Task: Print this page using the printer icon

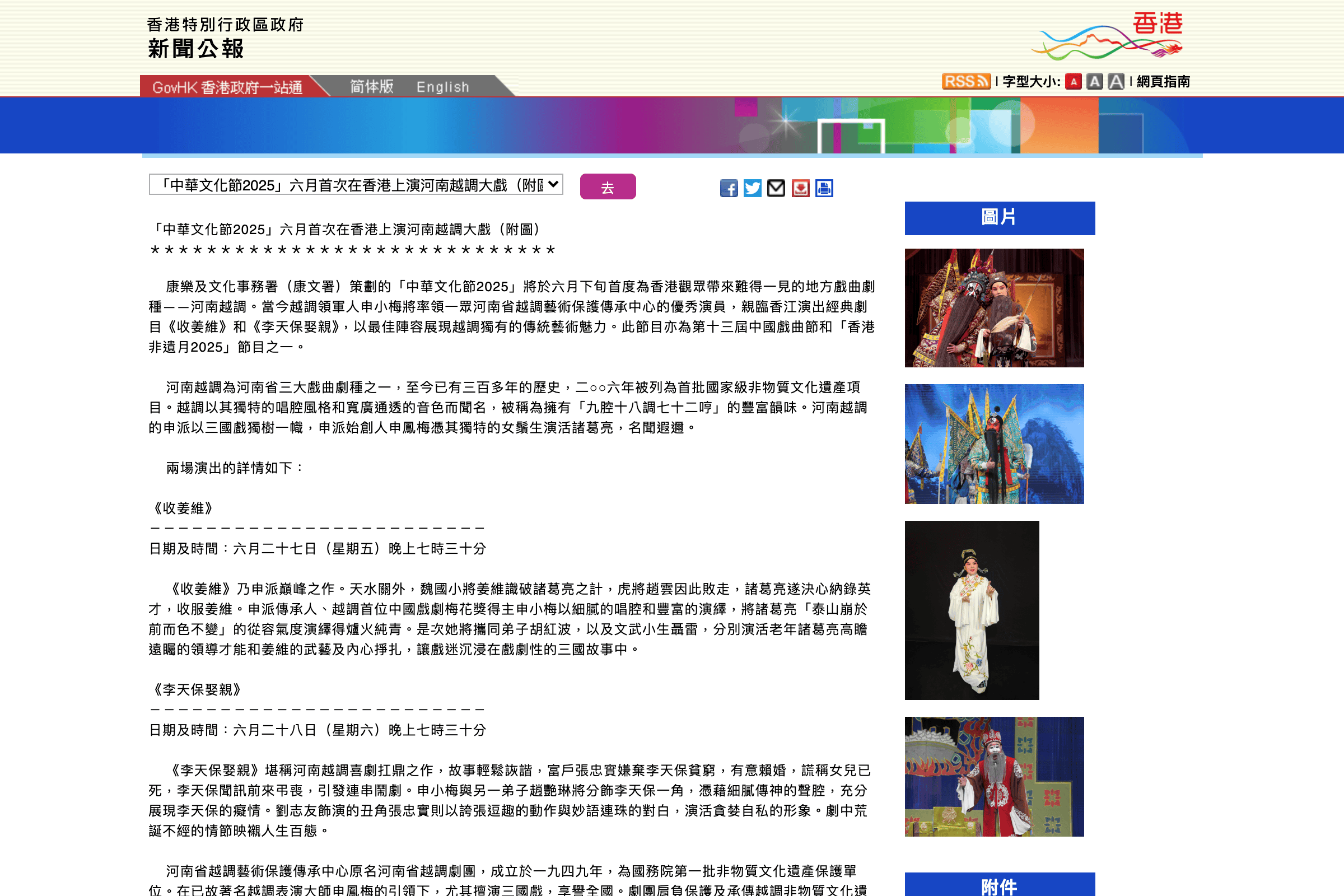Action: [824, 188]
